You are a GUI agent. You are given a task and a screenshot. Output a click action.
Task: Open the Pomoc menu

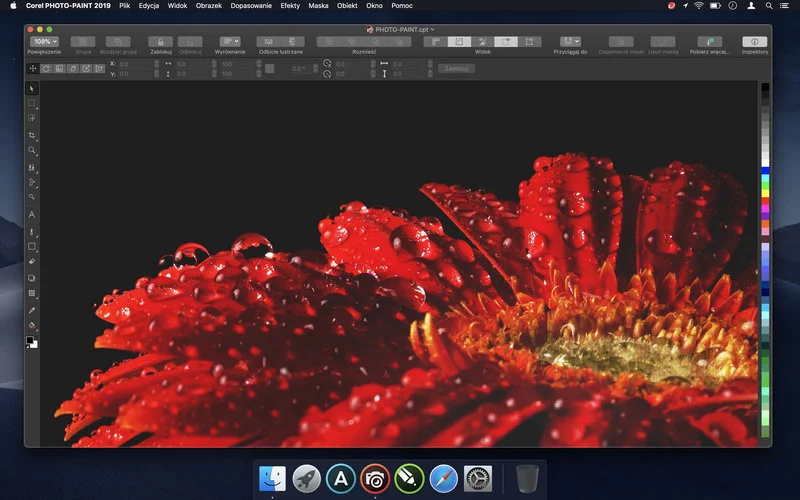[x=402, y=6]
